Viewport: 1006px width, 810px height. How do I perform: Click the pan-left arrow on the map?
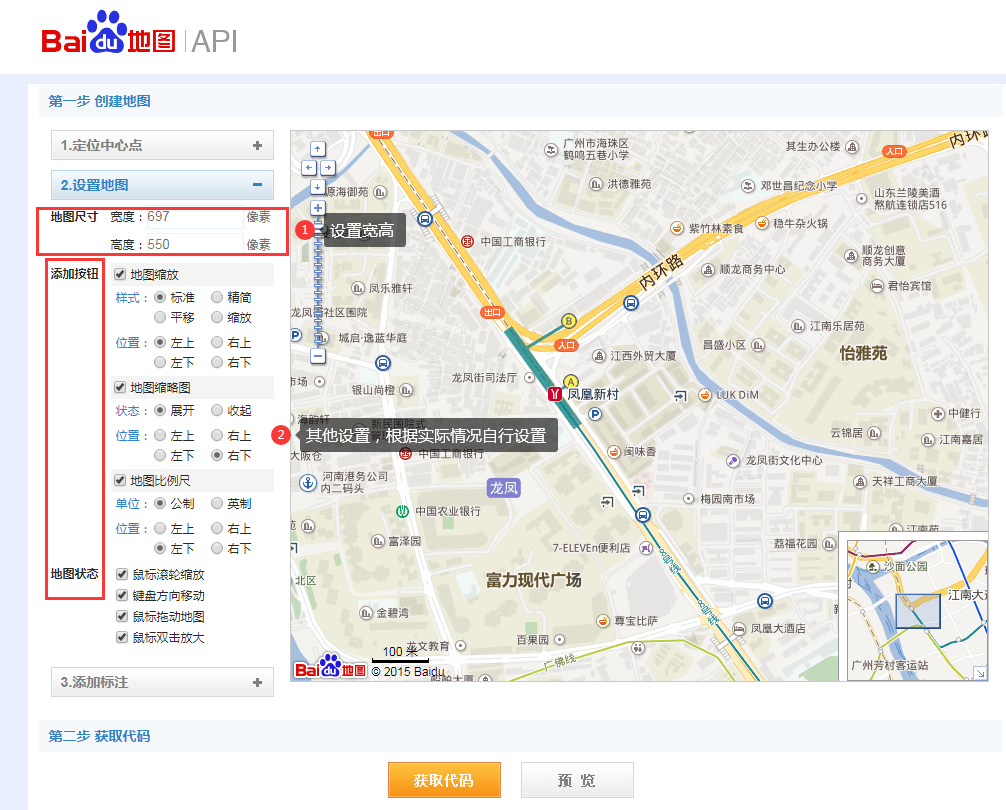[x=307, y=167]
